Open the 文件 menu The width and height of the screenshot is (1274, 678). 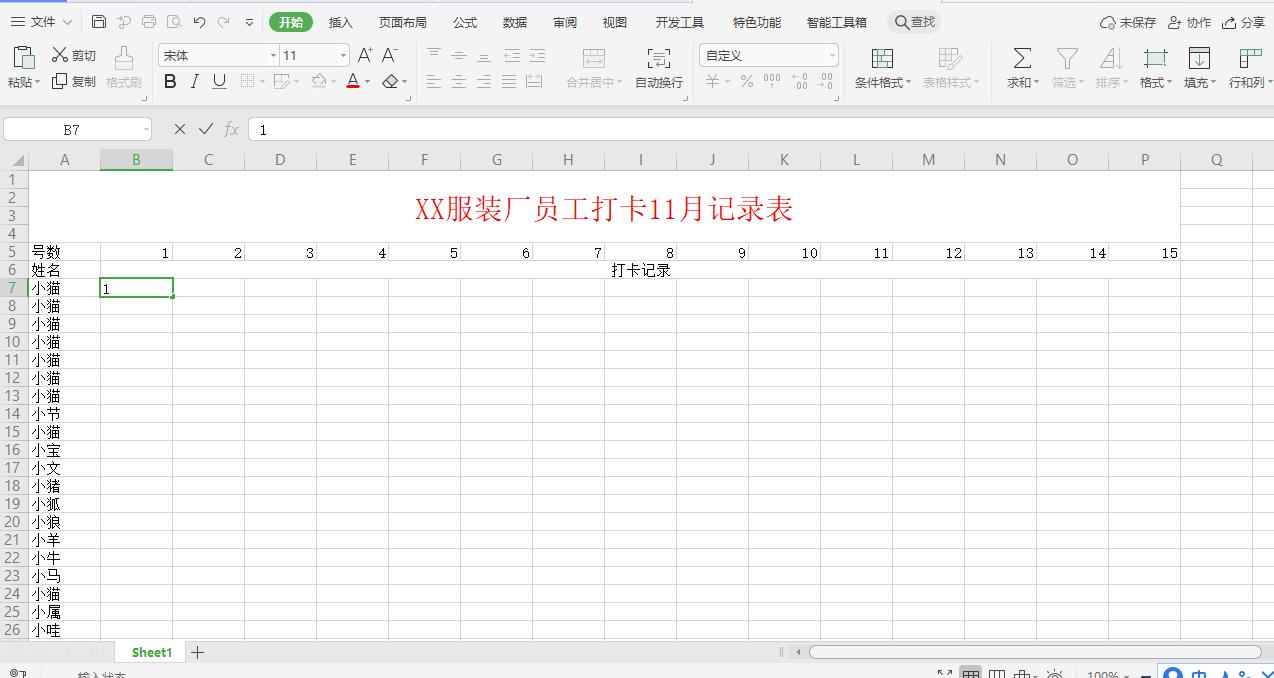click(40, 20)
